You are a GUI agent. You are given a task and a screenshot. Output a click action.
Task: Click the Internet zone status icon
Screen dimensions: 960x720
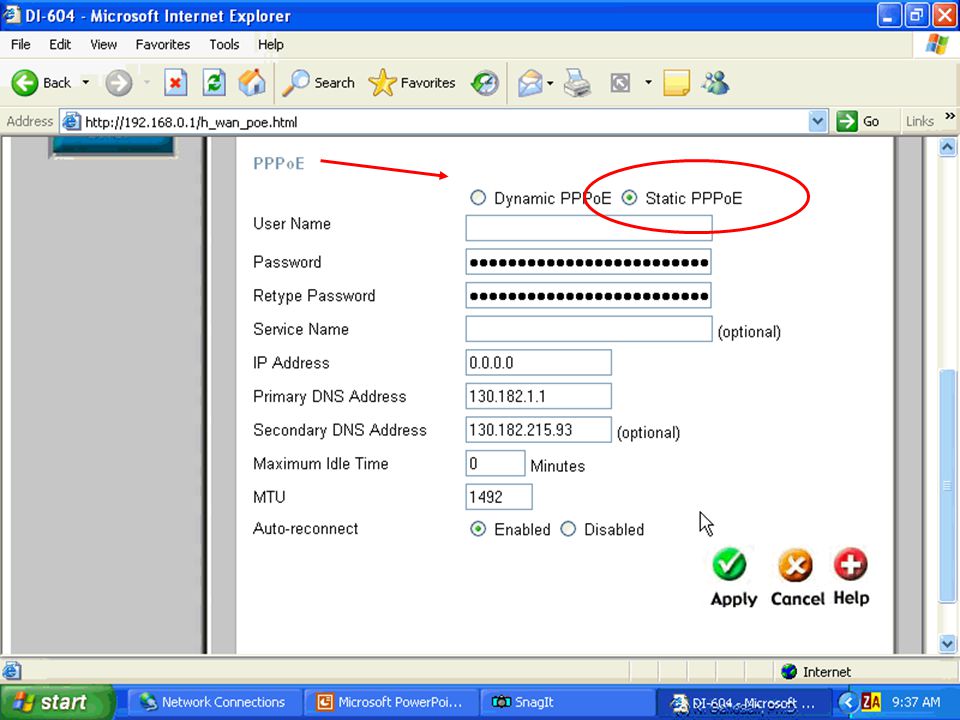click(x=789, y=672)
